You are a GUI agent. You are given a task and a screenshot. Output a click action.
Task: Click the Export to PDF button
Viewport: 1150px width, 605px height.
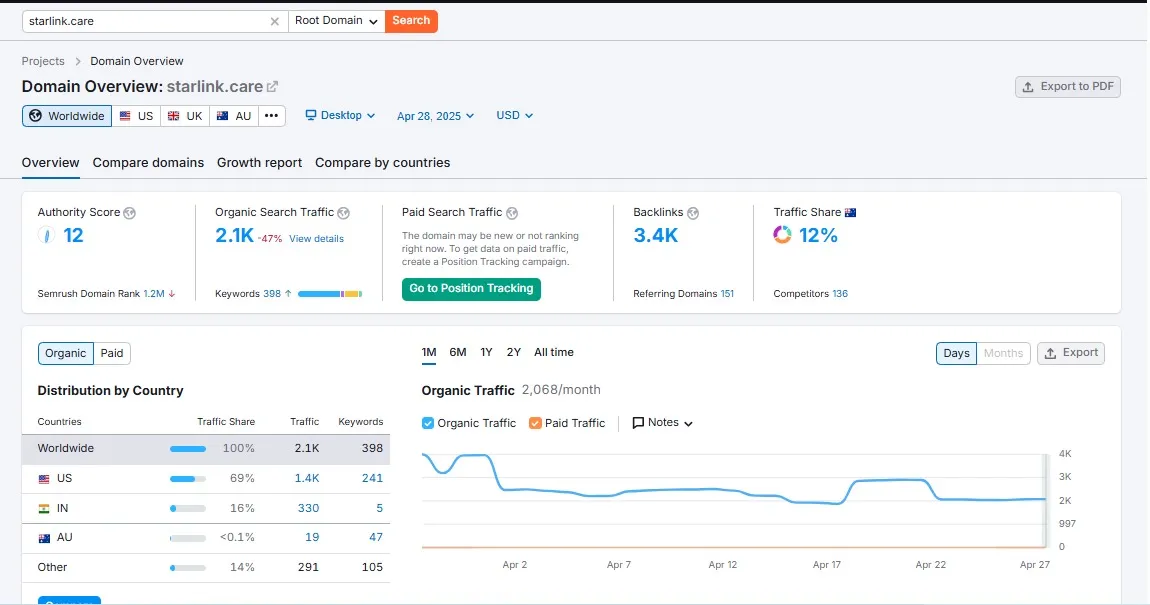pos(1067,87)
